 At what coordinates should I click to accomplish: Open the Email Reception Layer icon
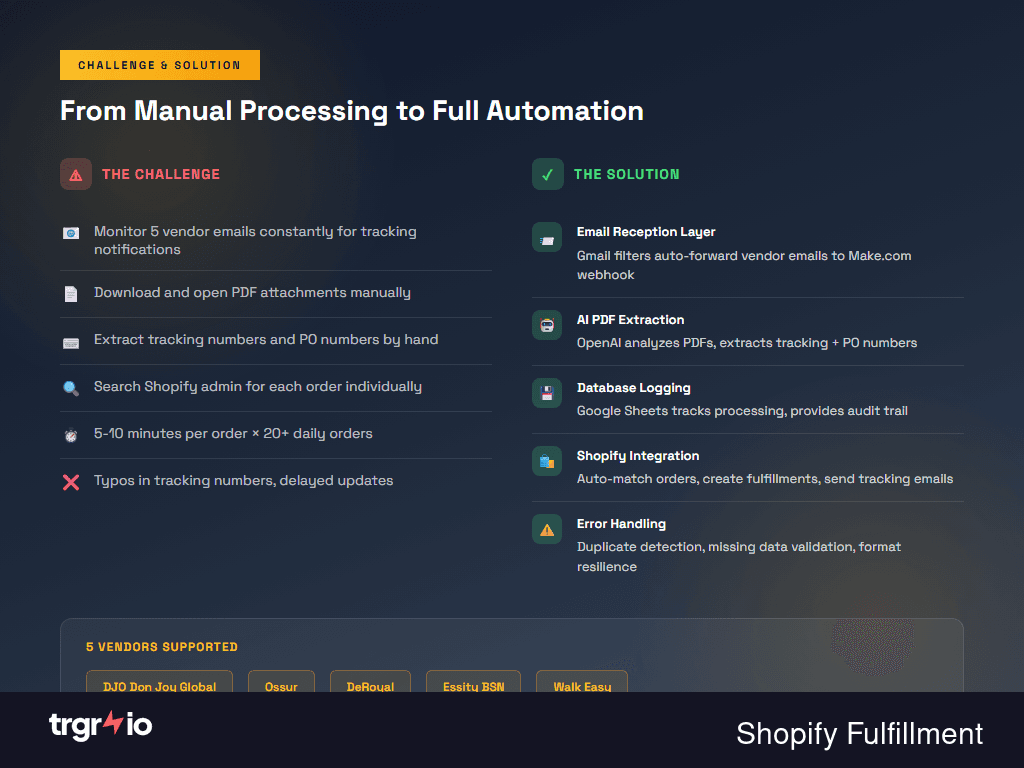click(x=546, y=237)
